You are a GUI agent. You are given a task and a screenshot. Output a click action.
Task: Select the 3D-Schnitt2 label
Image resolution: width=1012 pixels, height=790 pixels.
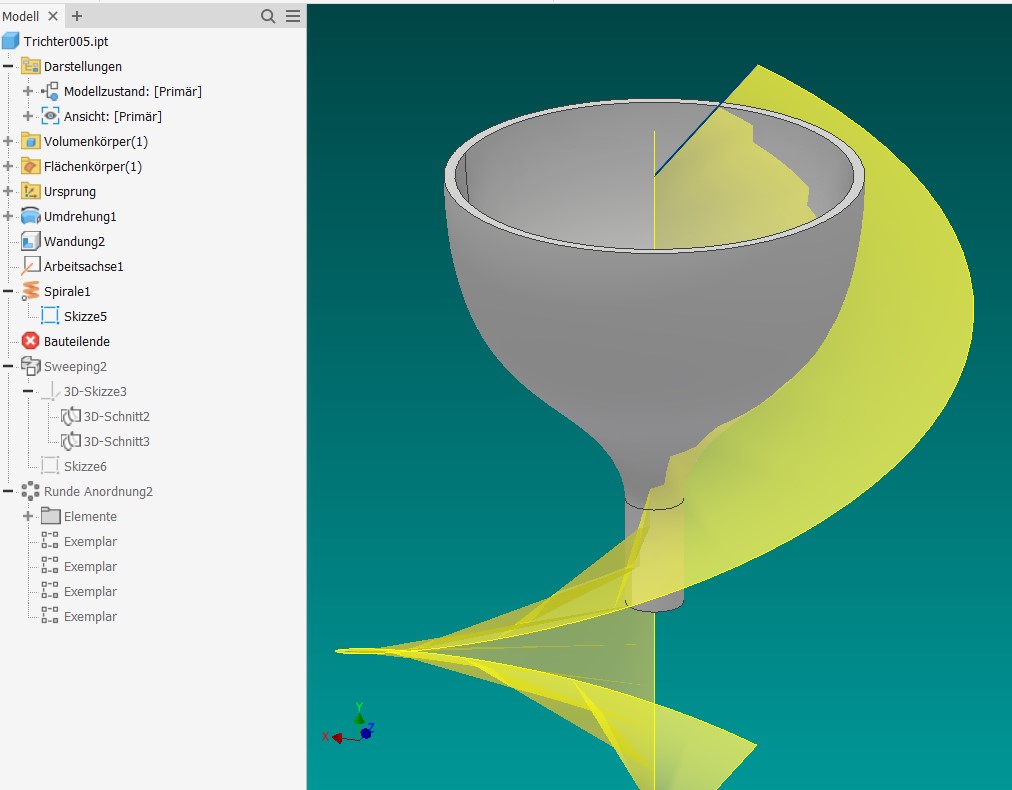[117, 416]
